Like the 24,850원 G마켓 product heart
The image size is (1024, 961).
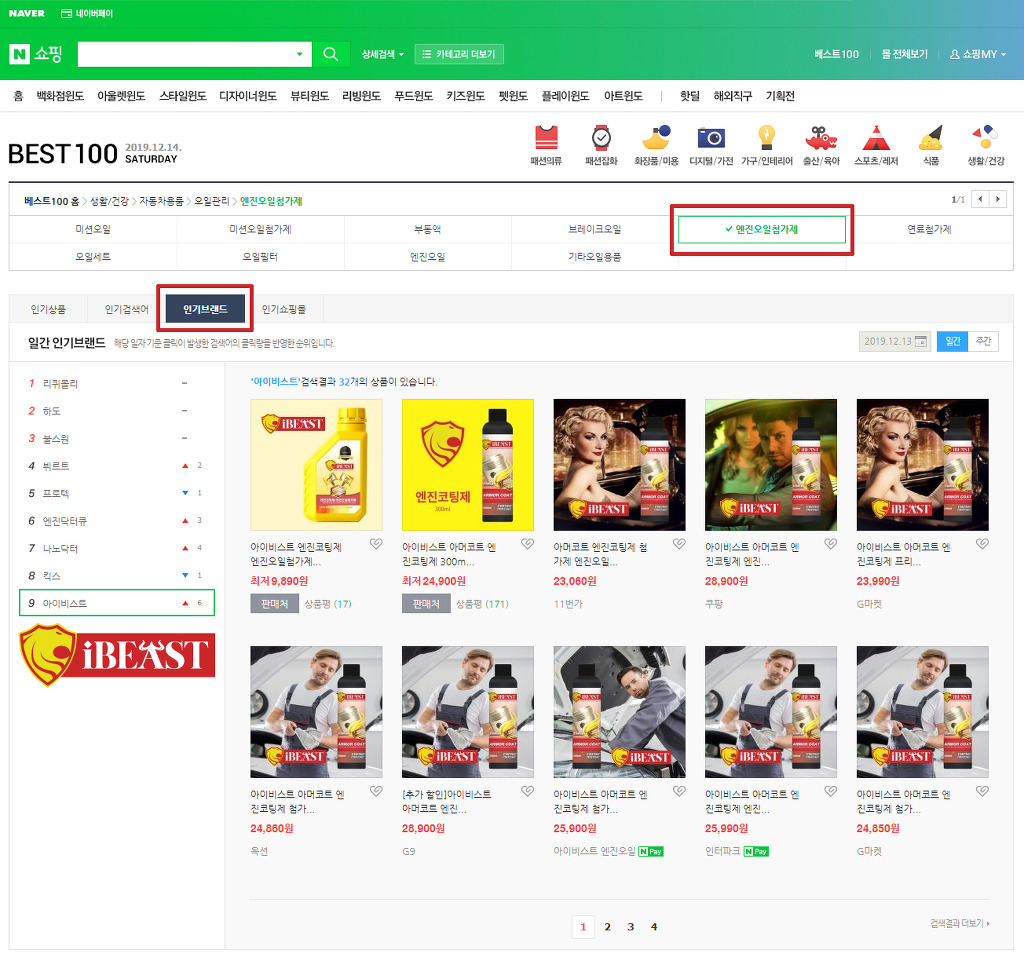point(982,791)
